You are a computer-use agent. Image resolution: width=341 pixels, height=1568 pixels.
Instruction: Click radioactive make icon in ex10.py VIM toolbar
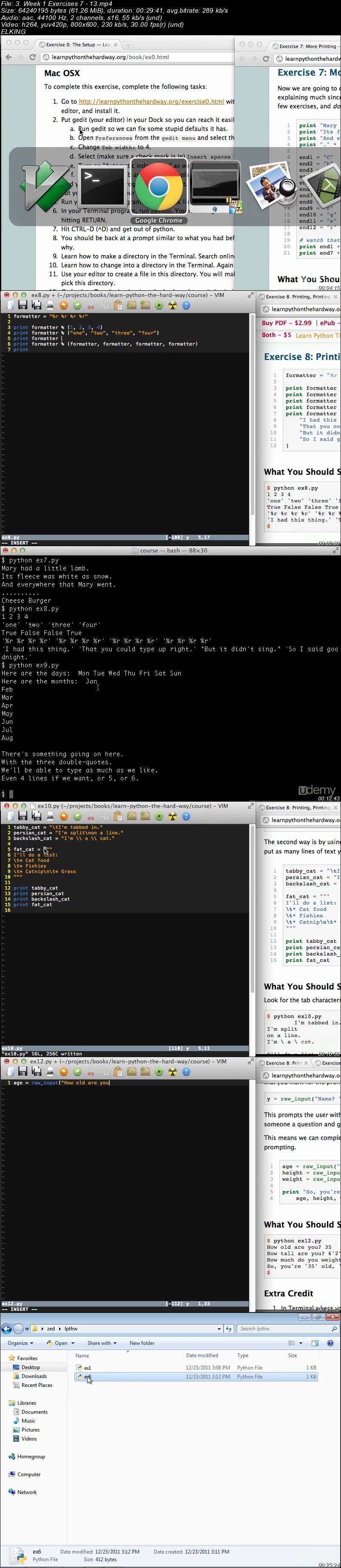pyautogui.click(x=172, y=816)
